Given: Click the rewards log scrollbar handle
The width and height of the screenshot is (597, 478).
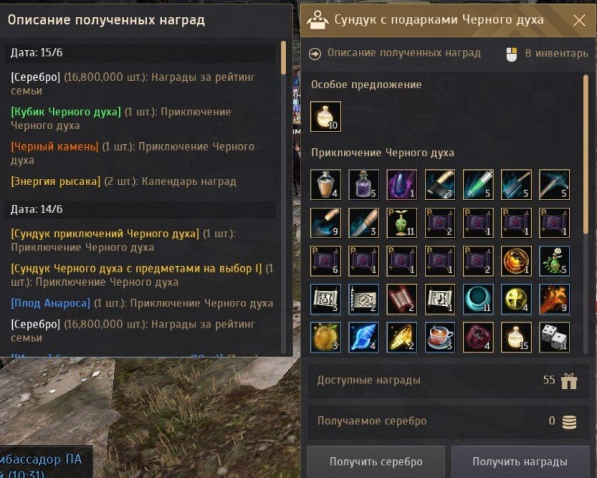Looking at the screenshot, I should [283, 58].
